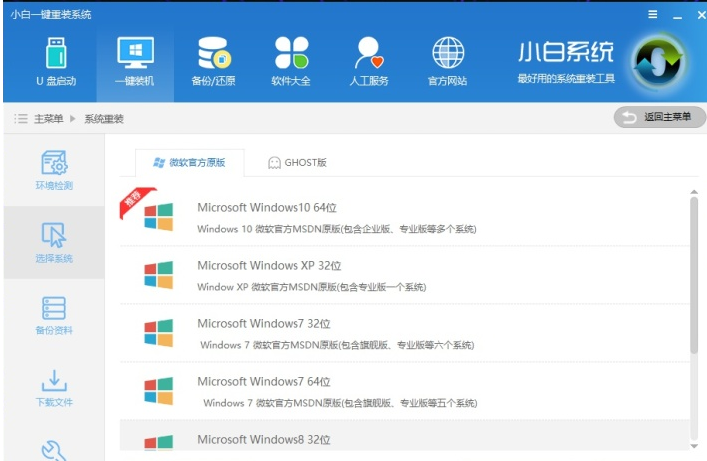The height and width of the screenshot is (461, 707).
Task: Switch to the 微软官方原版 tab
Action: click(189, 162)
